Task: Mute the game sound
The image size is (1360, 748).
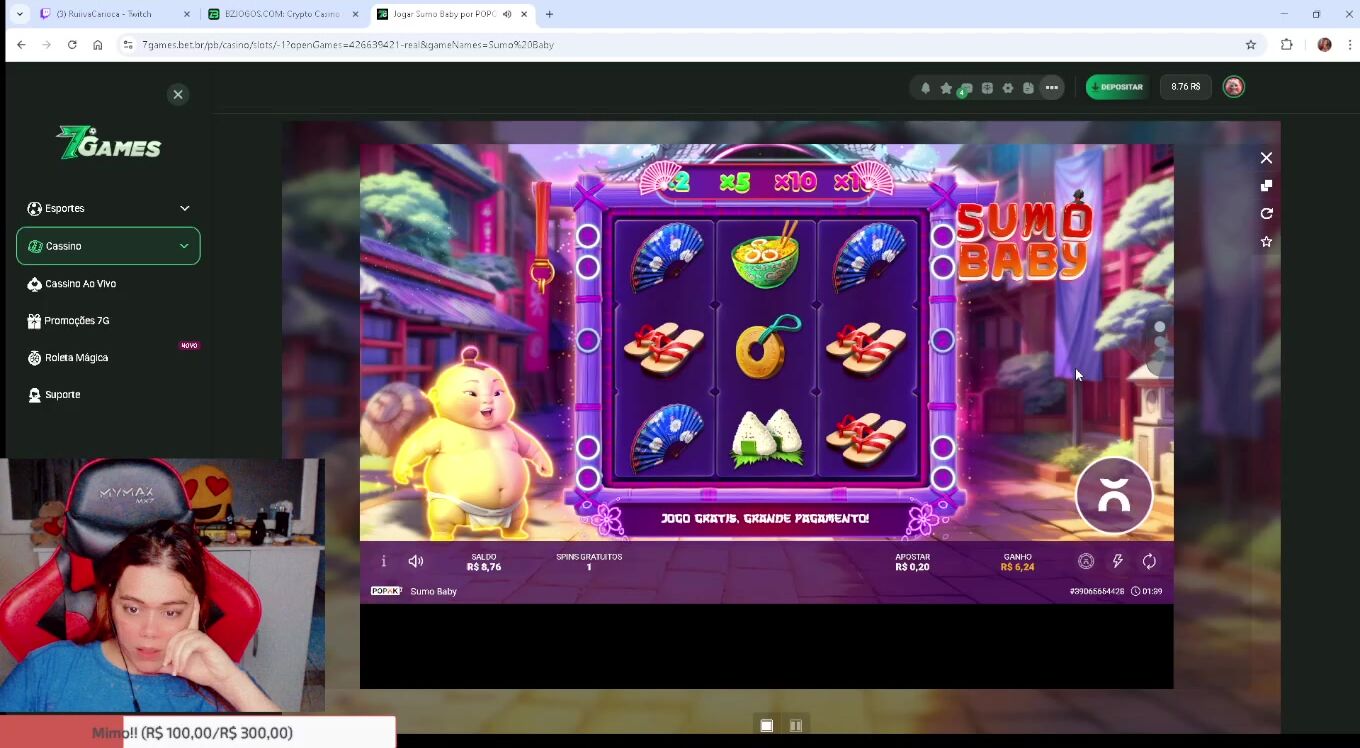Action: point(416,561)
